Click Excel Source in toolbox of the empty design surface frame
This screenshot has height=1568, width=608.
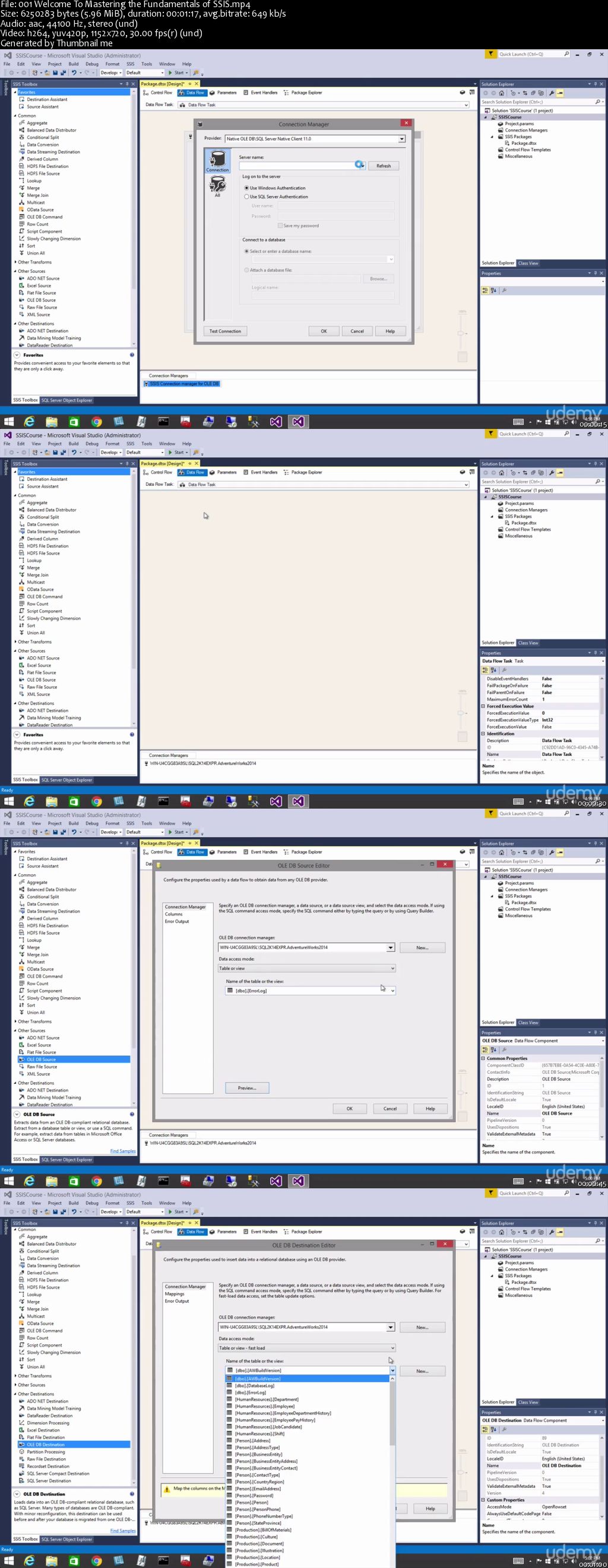point(39,664)
